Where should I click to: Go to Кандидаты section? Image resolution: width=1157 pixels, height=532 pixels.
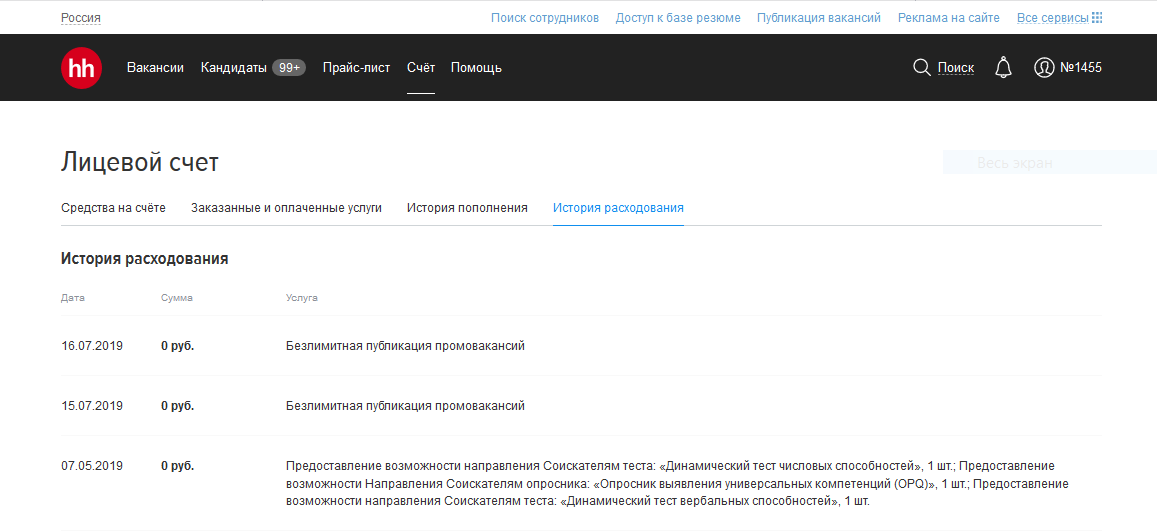pyautogui.click(x=233, y=68)
